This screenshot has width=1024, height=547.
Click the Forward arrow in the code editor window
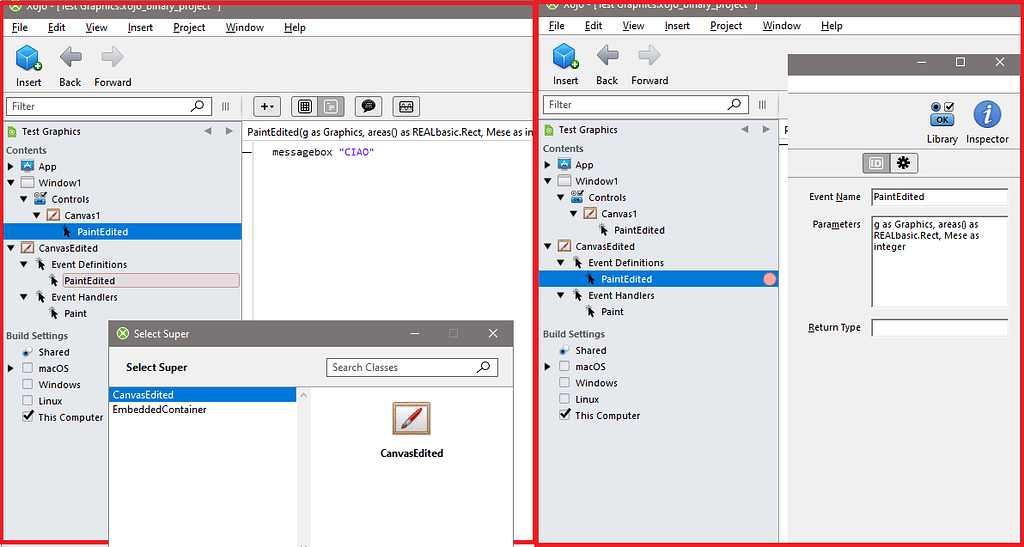pyautogui.click(x=112, y=57)
